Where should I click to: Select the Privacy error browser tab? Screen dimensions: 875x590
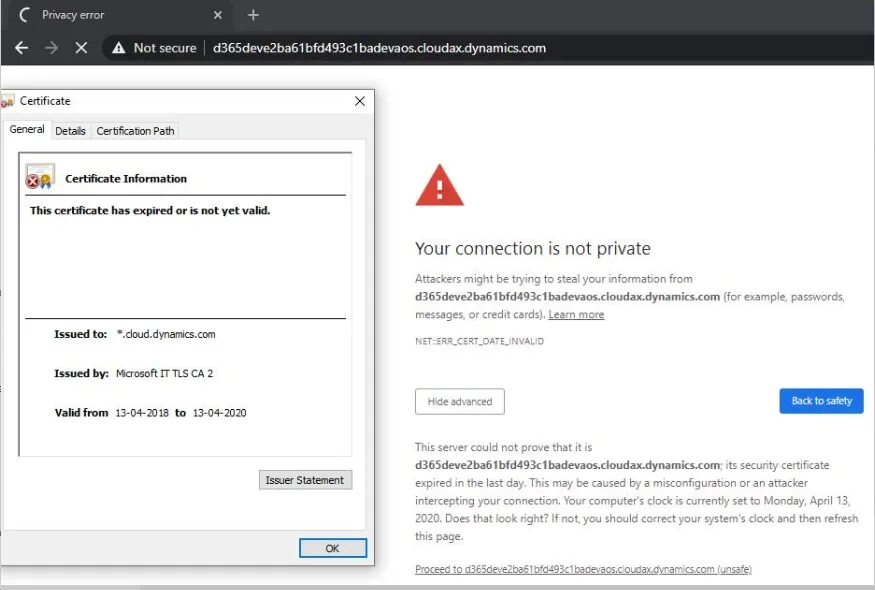pos(119,15)
